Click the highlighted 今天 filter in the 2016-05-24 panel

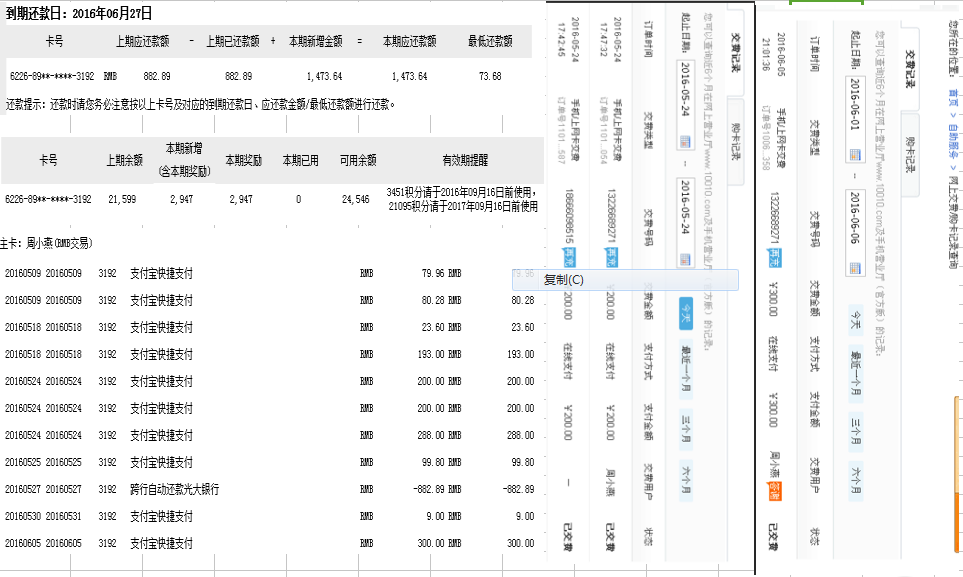(x=686, y=313)
